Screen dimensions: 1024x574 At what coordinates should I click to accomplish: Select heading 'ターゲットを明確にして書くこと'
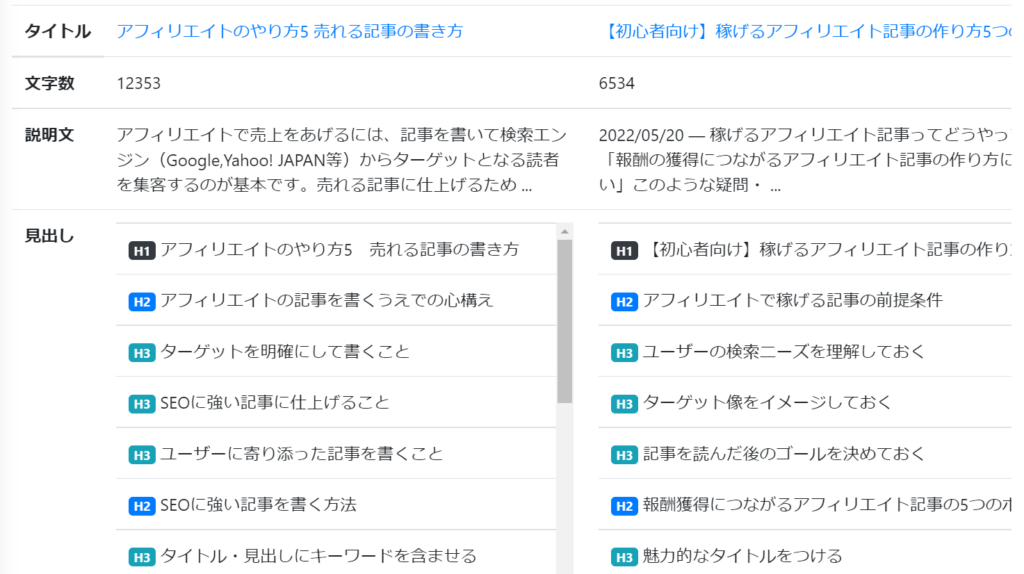tap(285, 351)
